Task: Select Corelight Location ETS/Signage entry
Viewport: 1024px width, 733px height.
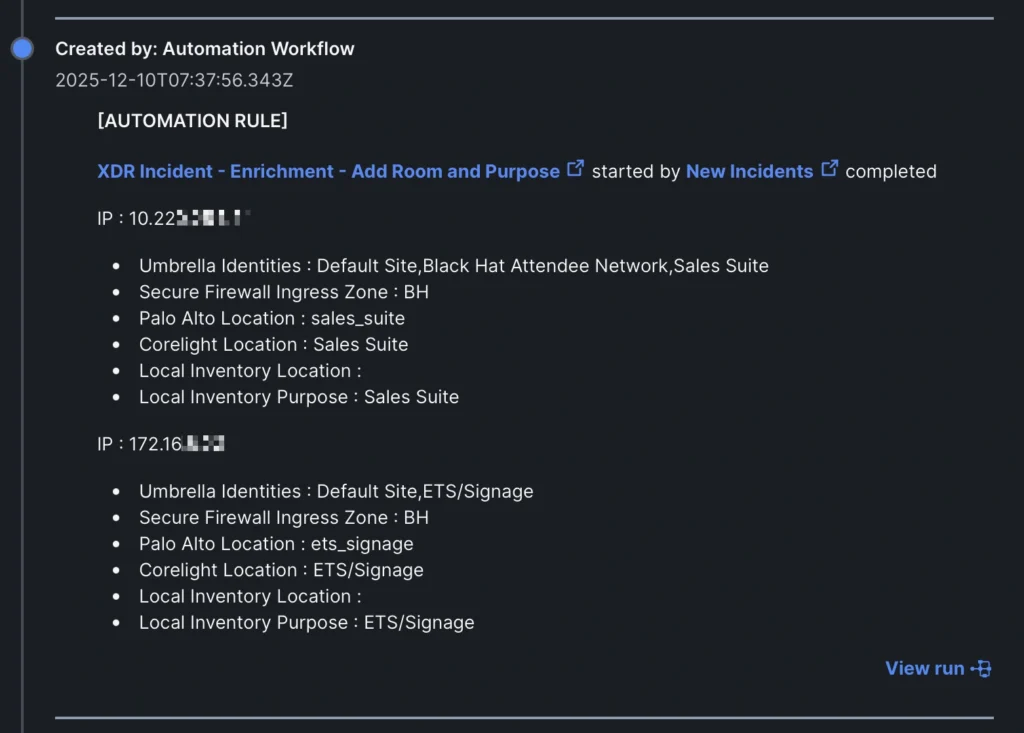Action: click(x=281, y=570)
